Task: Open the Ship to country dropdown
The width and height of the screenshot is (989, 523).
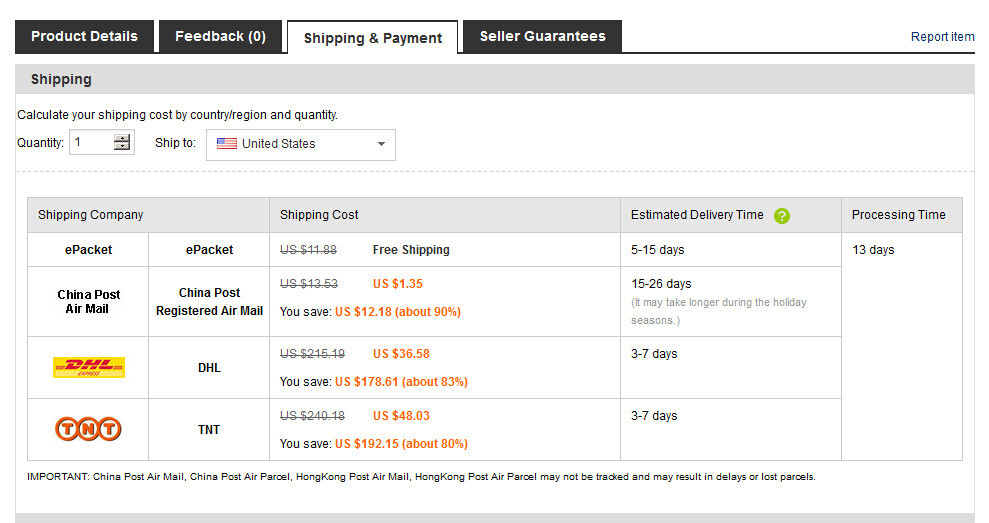Action: tap(301, 144)
